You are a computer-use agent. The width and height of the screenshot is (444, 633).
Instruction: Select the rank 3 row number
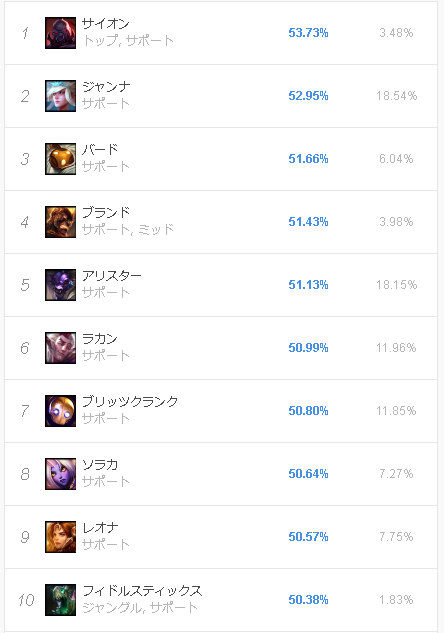coord(25,159)
